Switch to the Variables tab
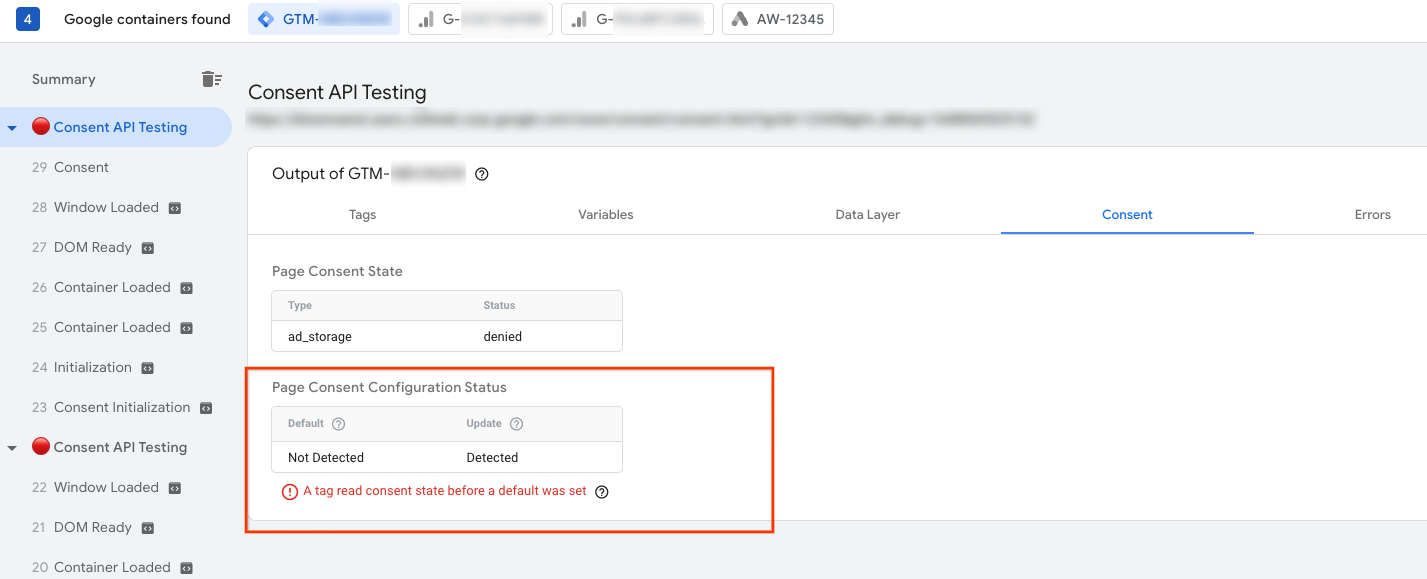This screenshot has width=1427, height=579. pos(606,214)
